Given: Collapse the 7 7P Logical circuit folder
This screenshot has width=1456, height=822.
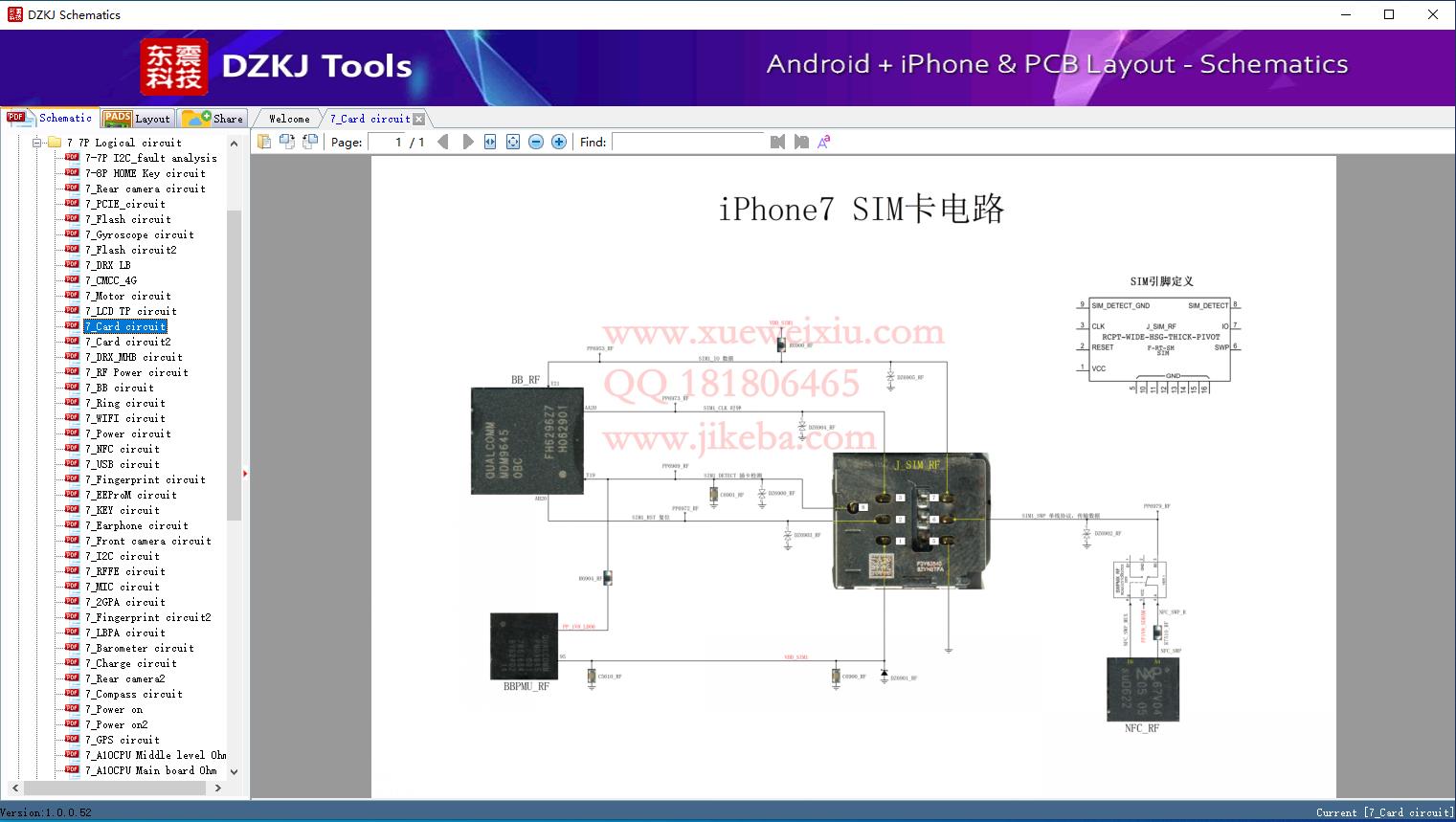Looking at the screenshot, I should [x=37, y=143].
